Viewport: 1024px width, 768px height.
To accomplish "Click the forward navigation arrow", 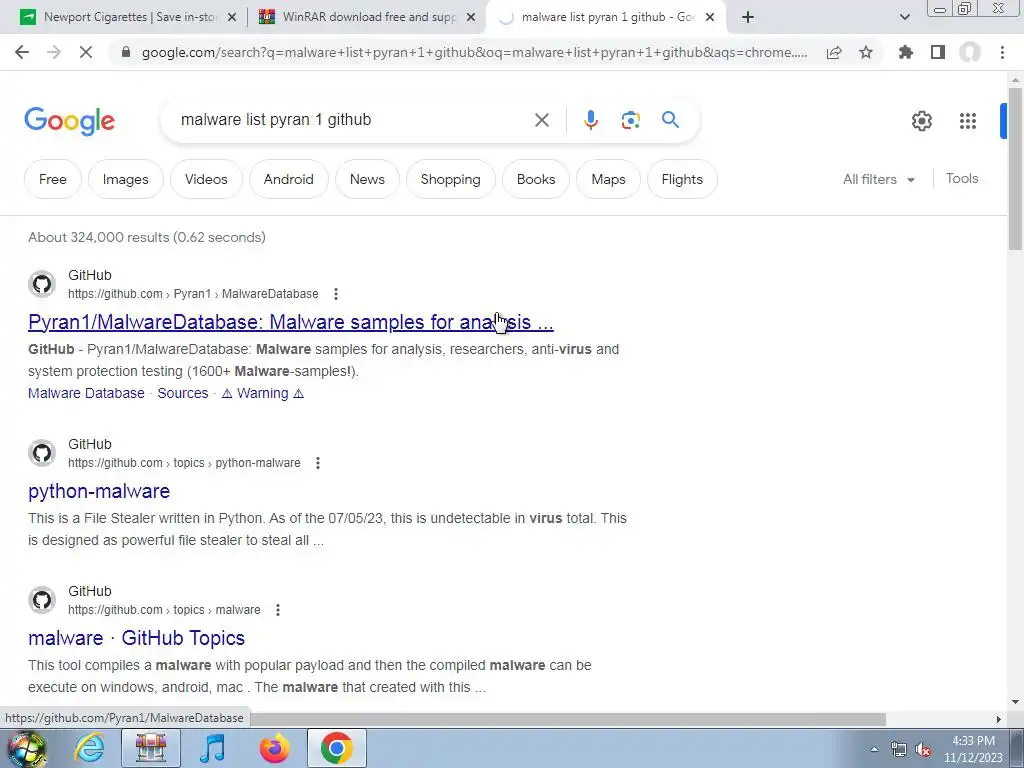I will point(54,52).
